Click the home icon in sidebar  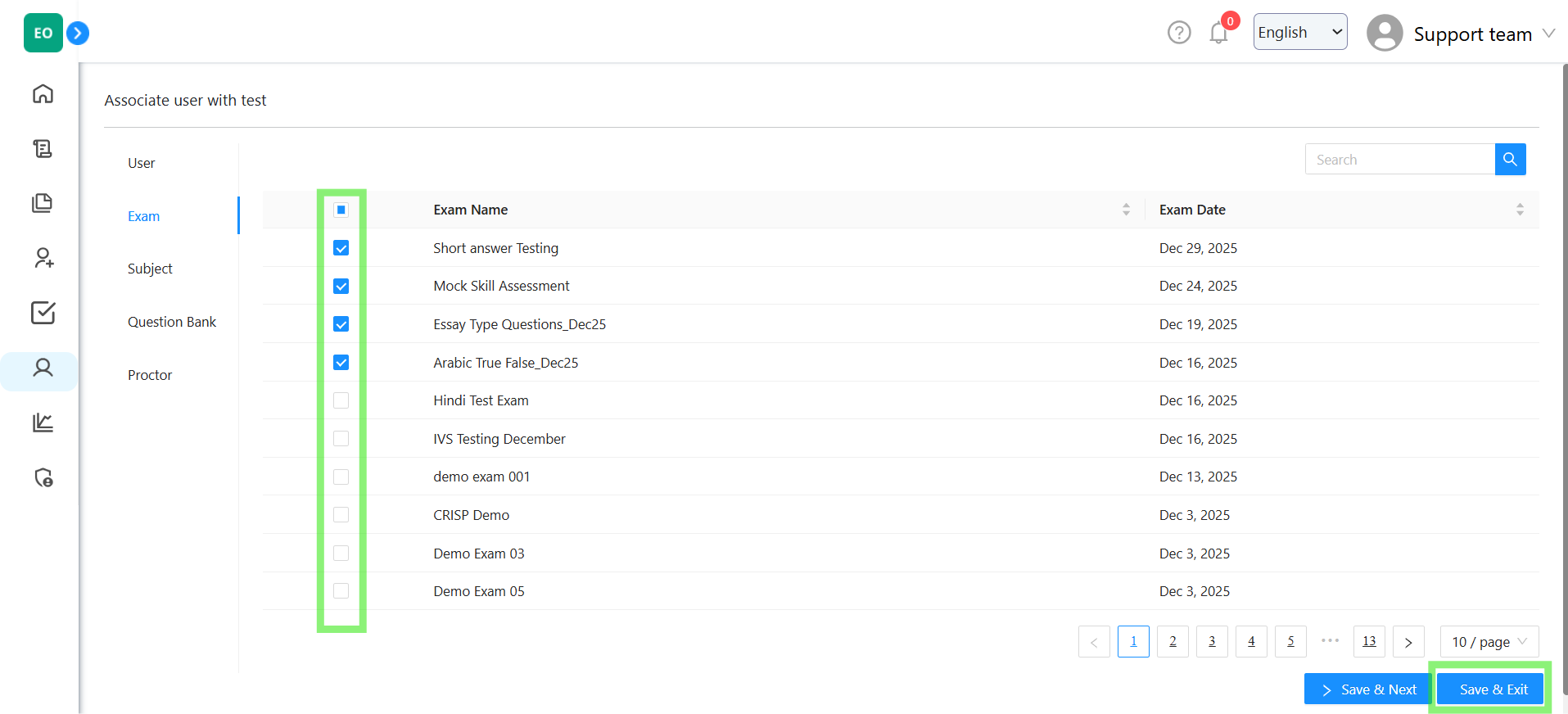[43, 94]
